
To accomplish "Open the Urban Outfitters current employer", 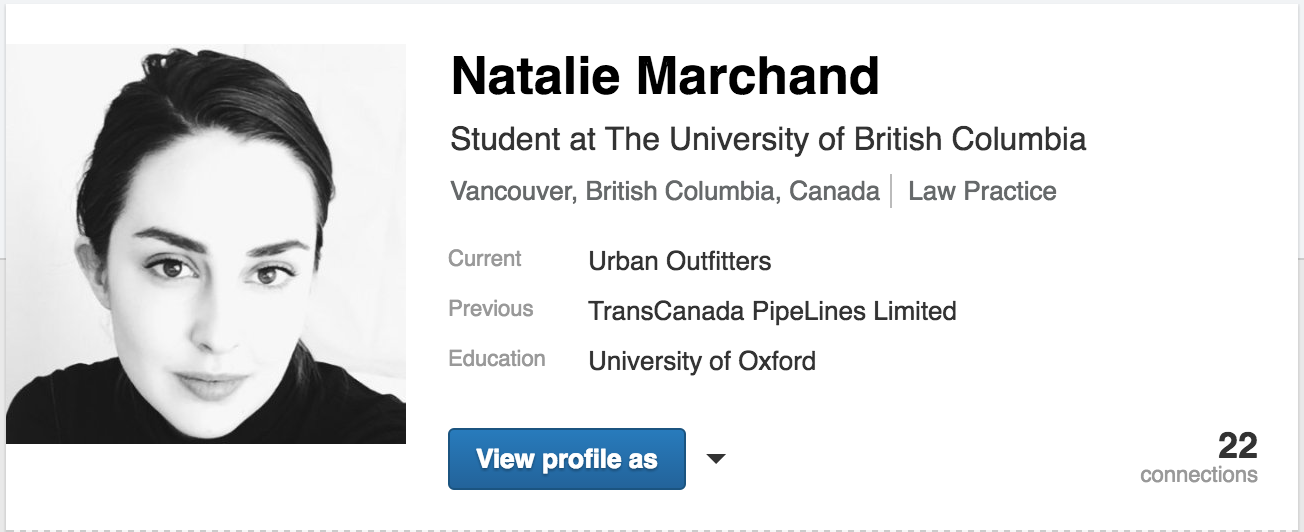I will [680, 262].
